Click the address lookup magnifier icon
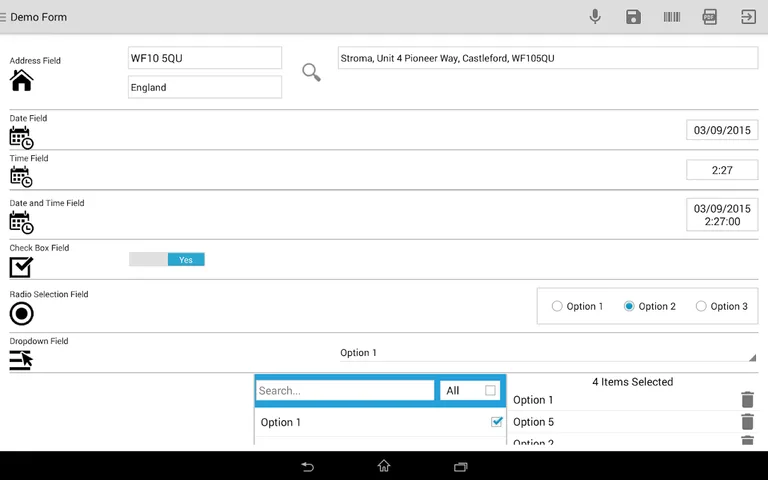 [312, 72]
